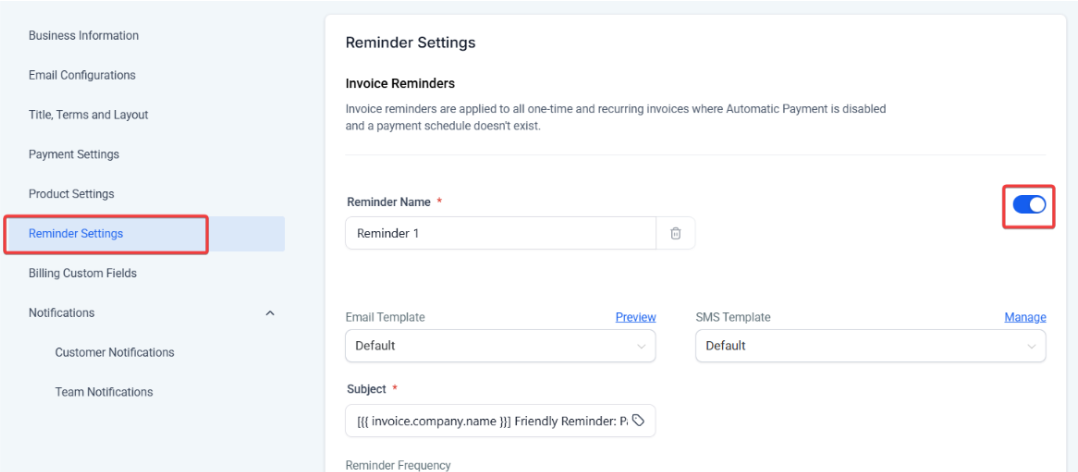Delete Reminder 1 with trash icon
The image size is (1078, 472).
point(675,233)
